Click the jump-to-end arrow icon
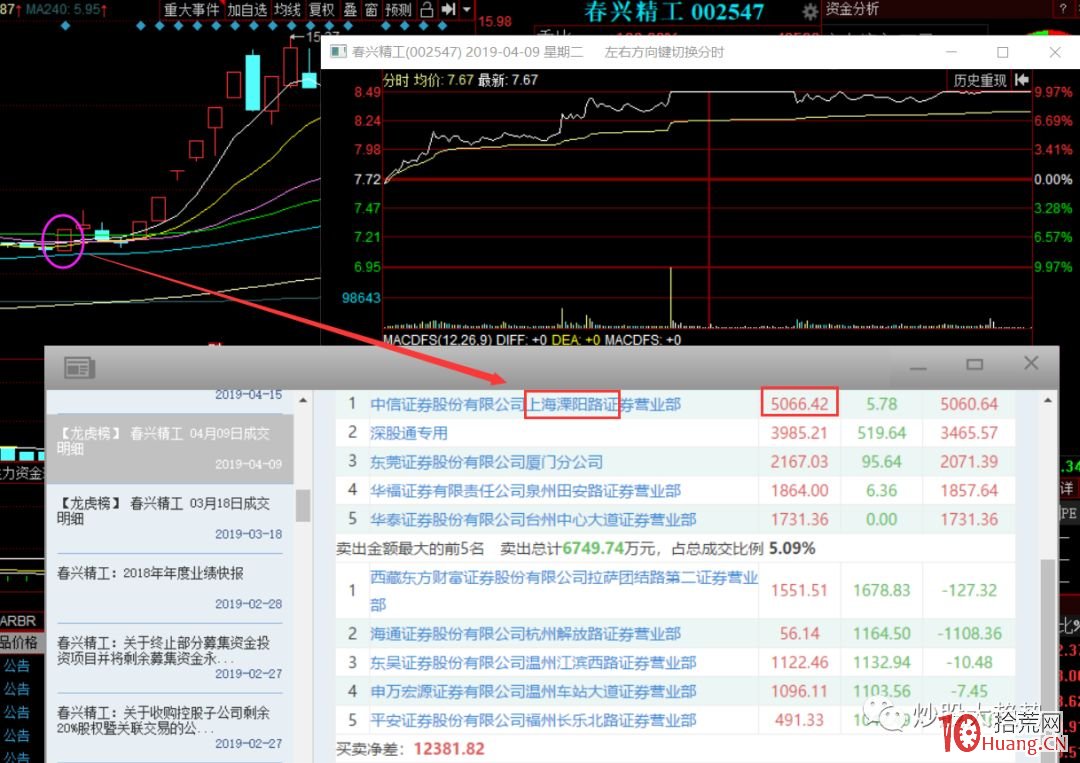The width and height of the screenshot is (1080, 763). [448, 9]
